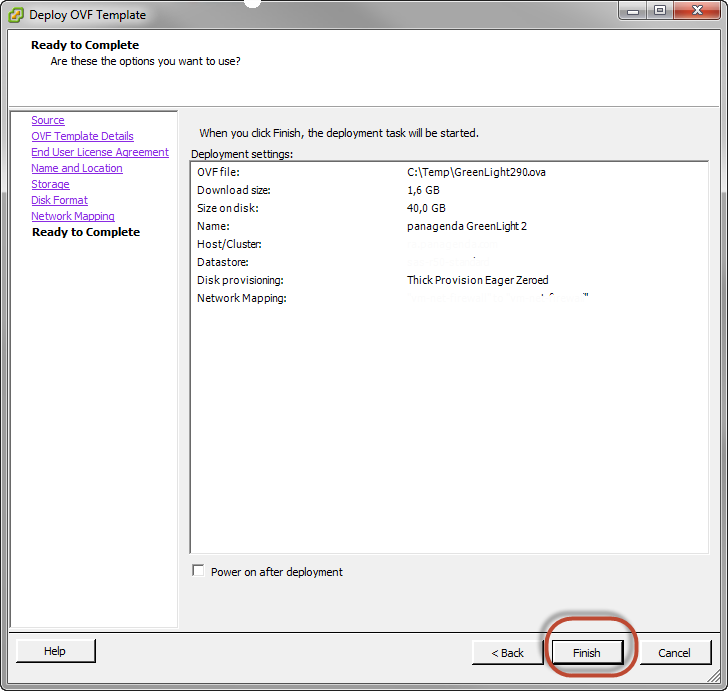
Task: Click the < Back button
Action: pos(507,652)
